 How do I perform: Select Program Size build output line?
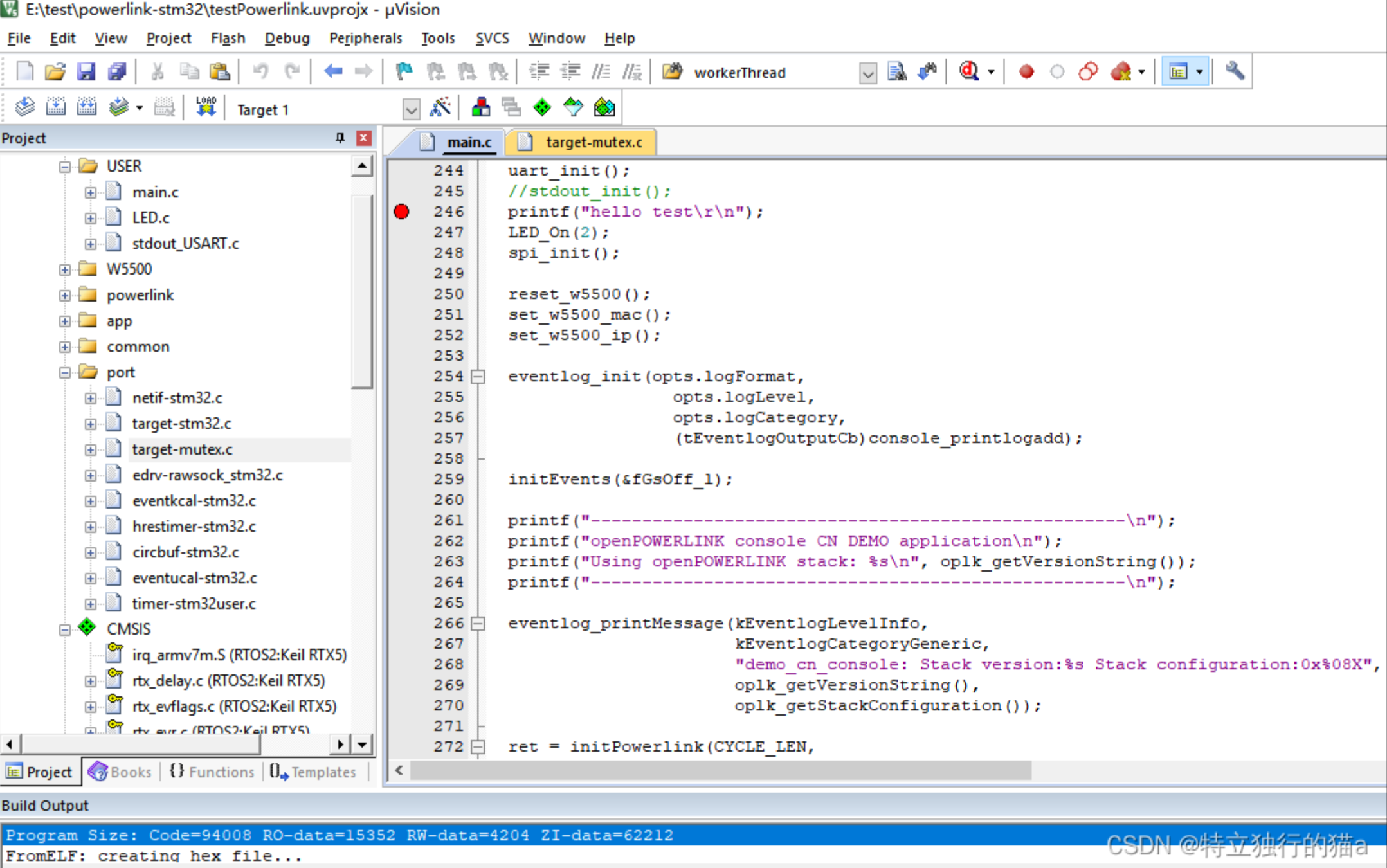coord(693,835)
